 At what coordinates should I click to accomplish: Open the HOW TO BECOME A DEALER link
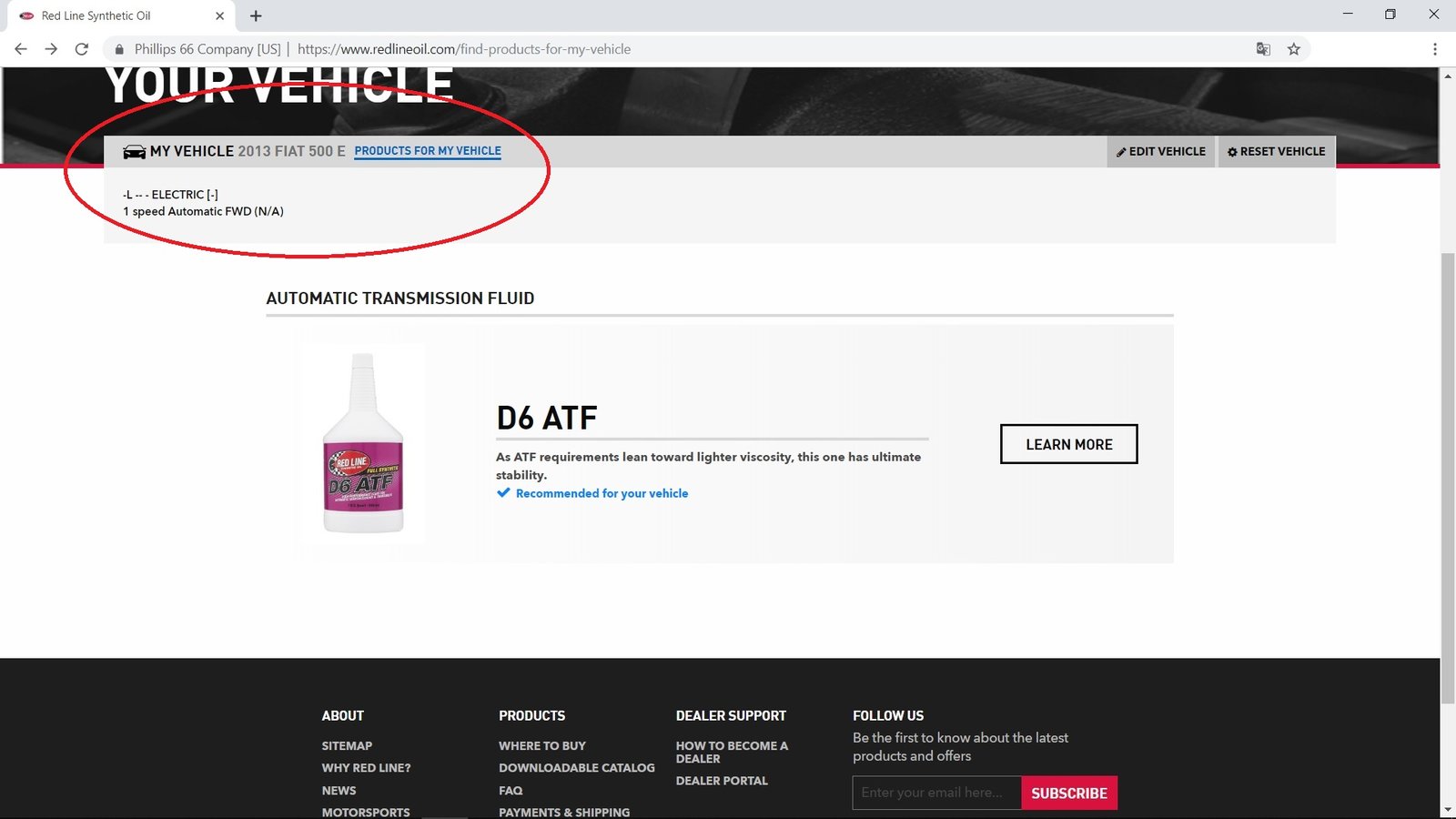732,752
